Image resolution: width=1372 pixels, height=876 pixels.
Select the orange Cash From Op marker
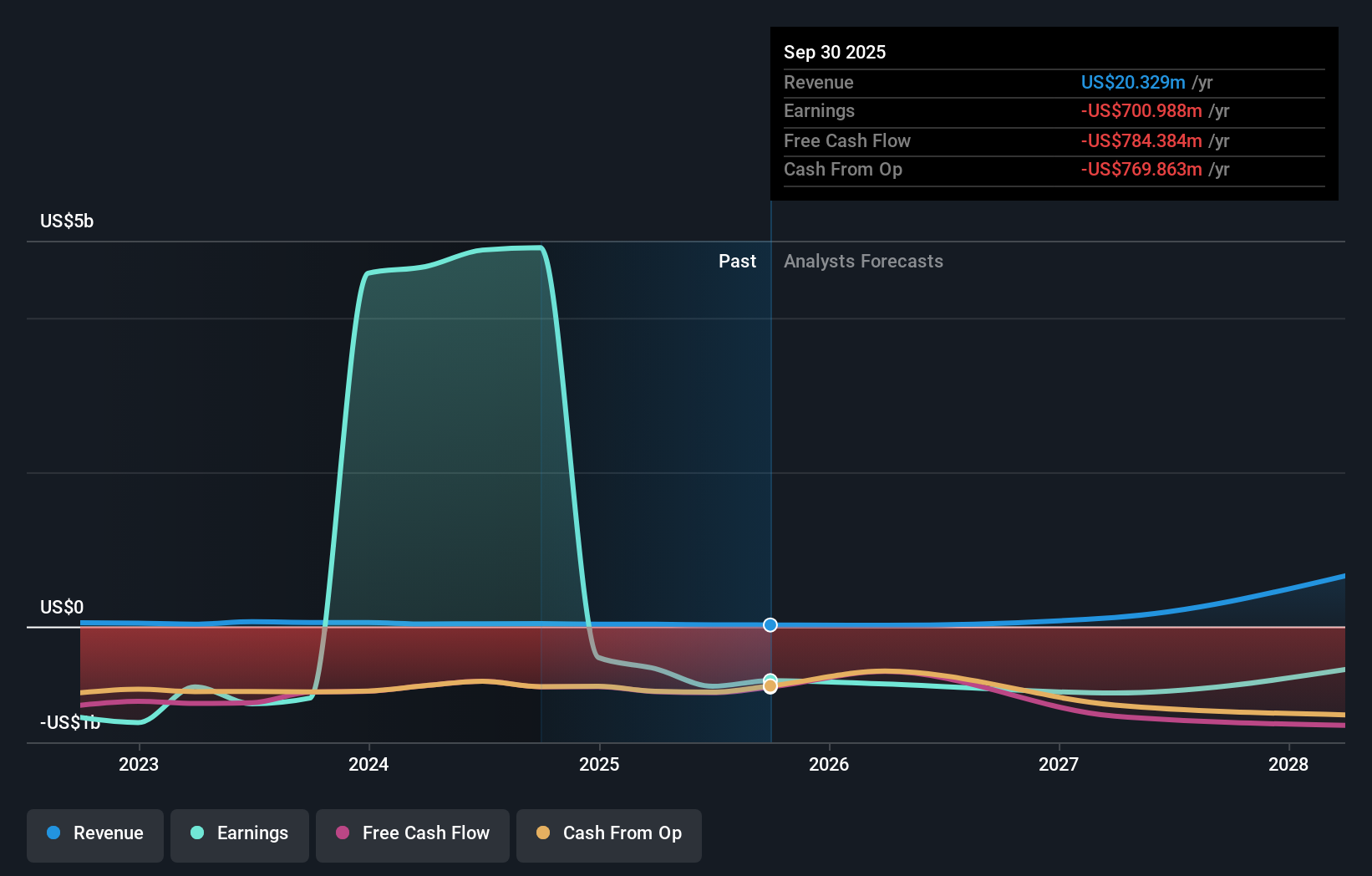(770, 687)
